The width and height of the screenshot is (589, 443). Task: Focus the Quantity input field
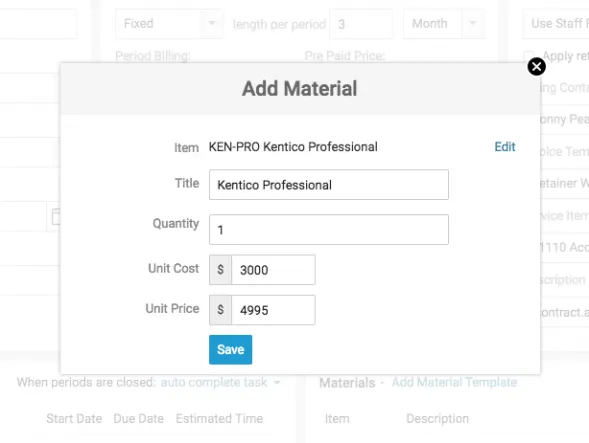pyautogui.click(x=329, y=230)
